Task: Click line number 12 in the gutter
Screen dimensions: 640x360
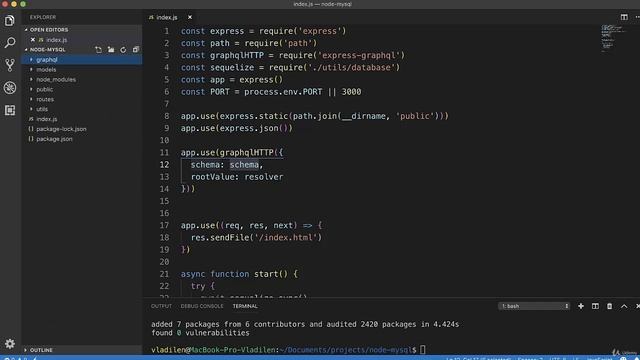Action: (x=164, y=164)
